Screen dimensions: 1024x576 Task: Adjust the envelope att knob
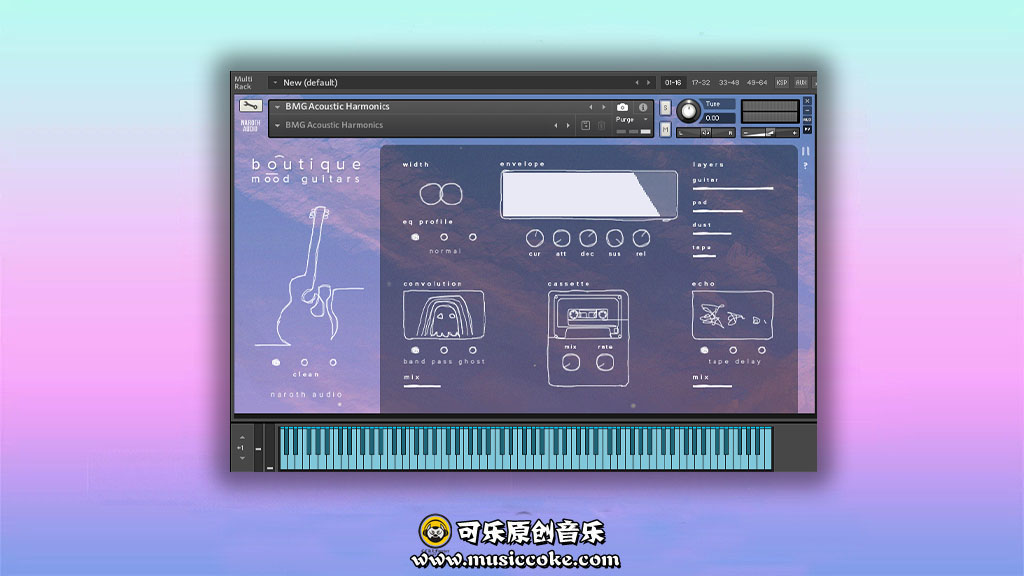(562, 238)
